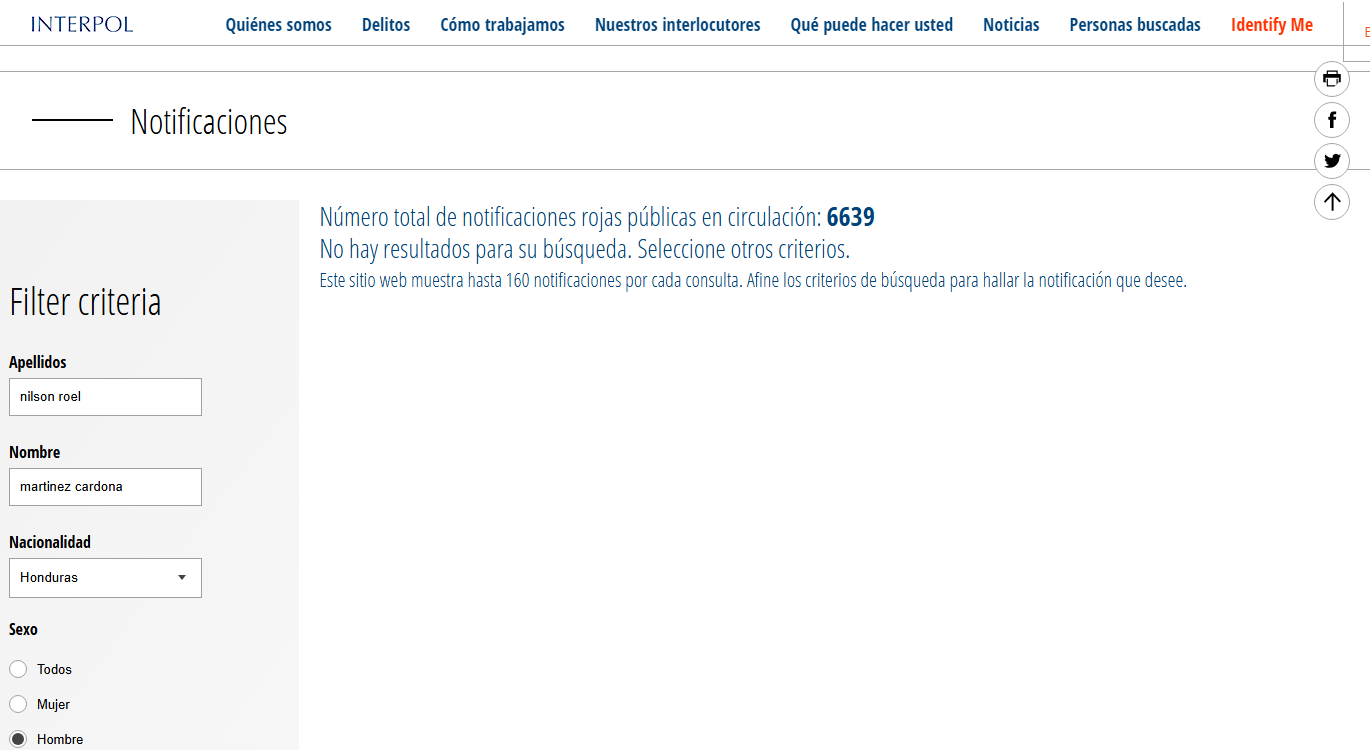Click the Nombre input field

105,487
